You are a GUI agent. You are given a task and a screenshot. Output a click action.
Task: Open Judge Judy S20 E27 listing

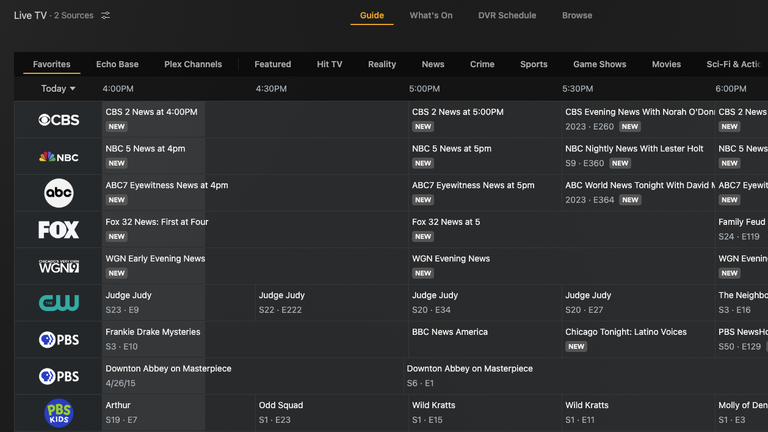[x=638, y=303]
